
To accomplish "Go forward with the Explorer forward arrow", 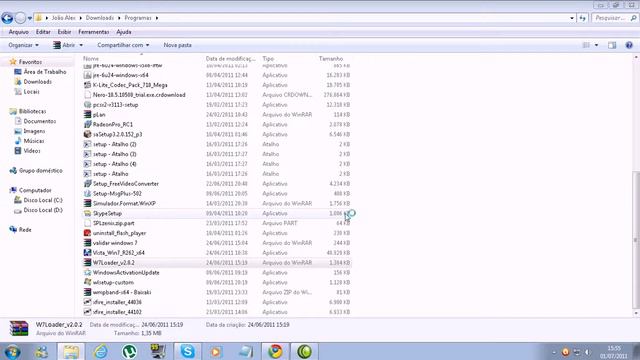I will tap(20, 18).
